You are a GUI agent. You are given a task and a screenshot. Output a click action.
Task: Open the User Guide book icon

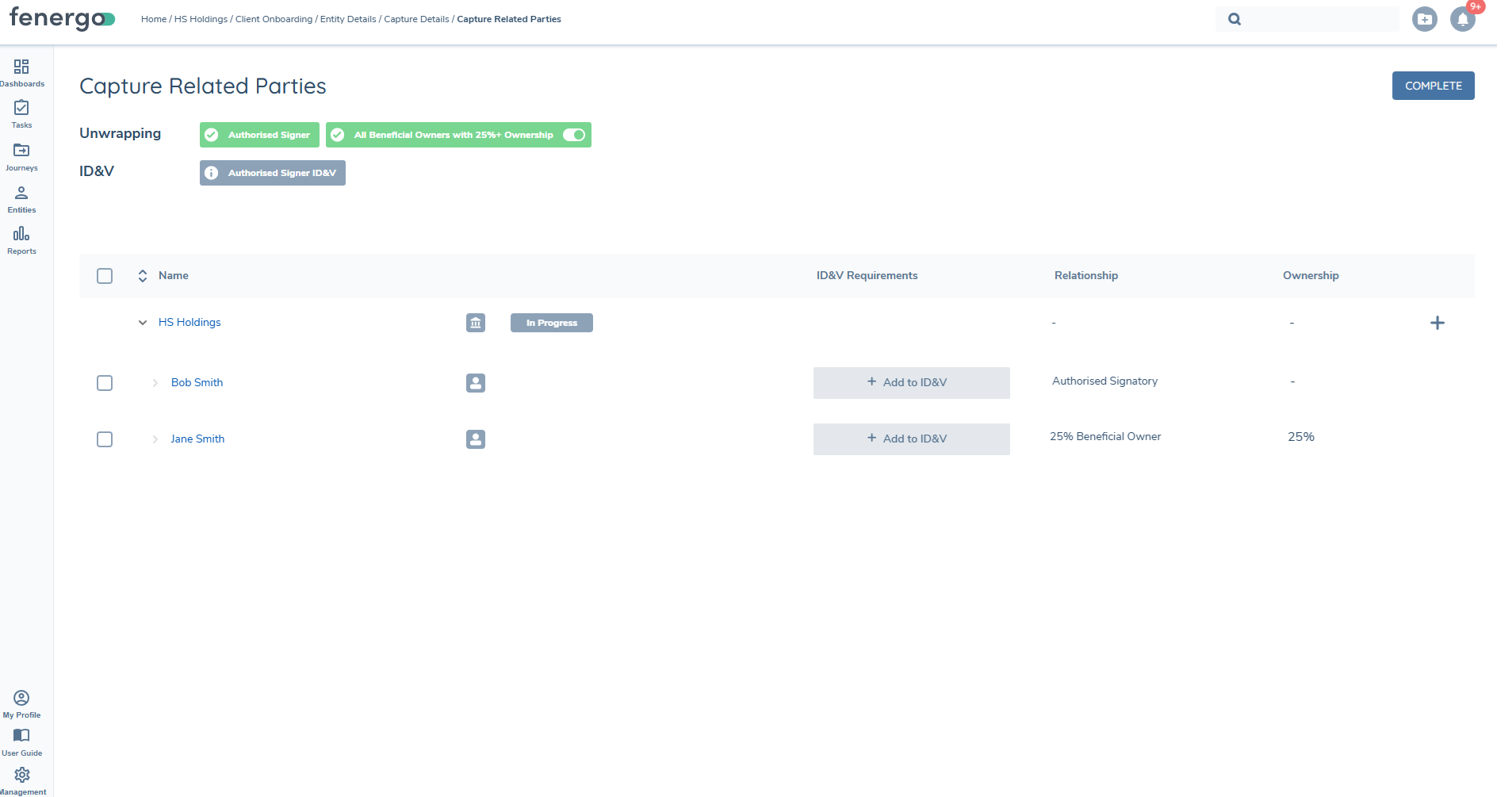pyautogui.click(x=21, y=736)
